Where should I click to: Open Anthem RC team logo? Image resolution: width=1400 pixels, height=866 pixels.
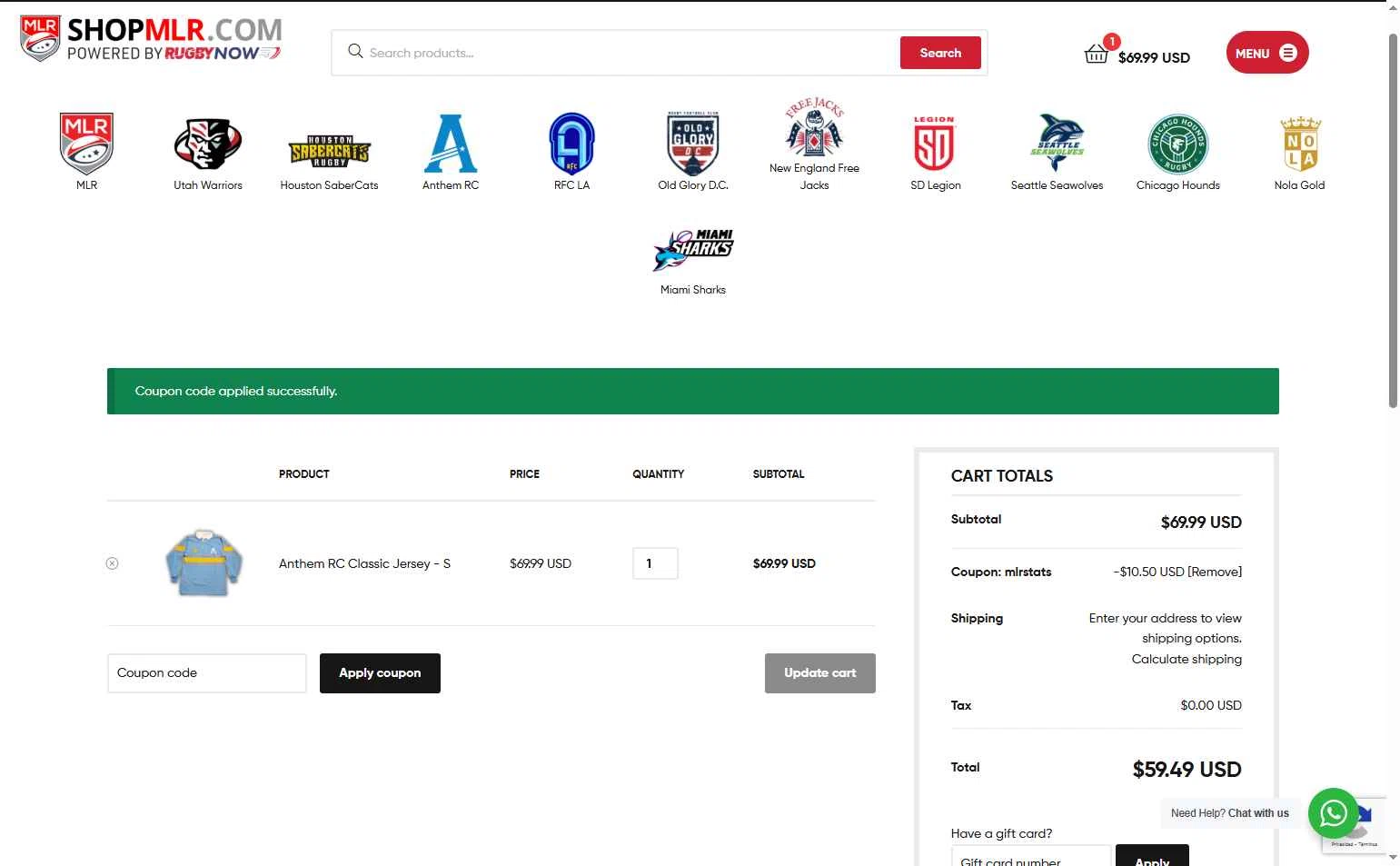point(451,144)
